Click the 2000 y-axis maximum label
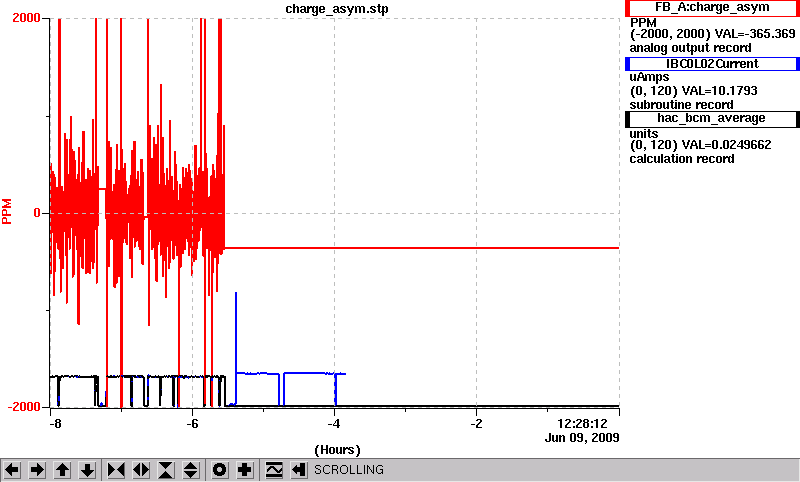 point(26,18)
